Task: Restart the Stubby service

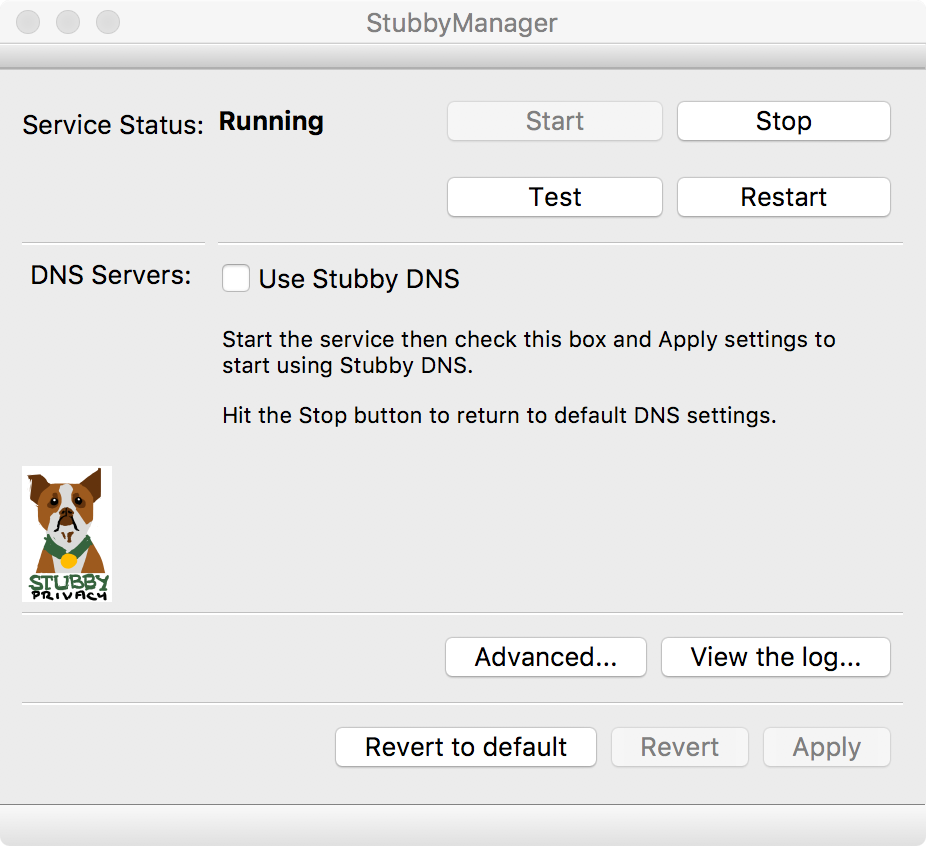Action: click(x=784, y=197)
